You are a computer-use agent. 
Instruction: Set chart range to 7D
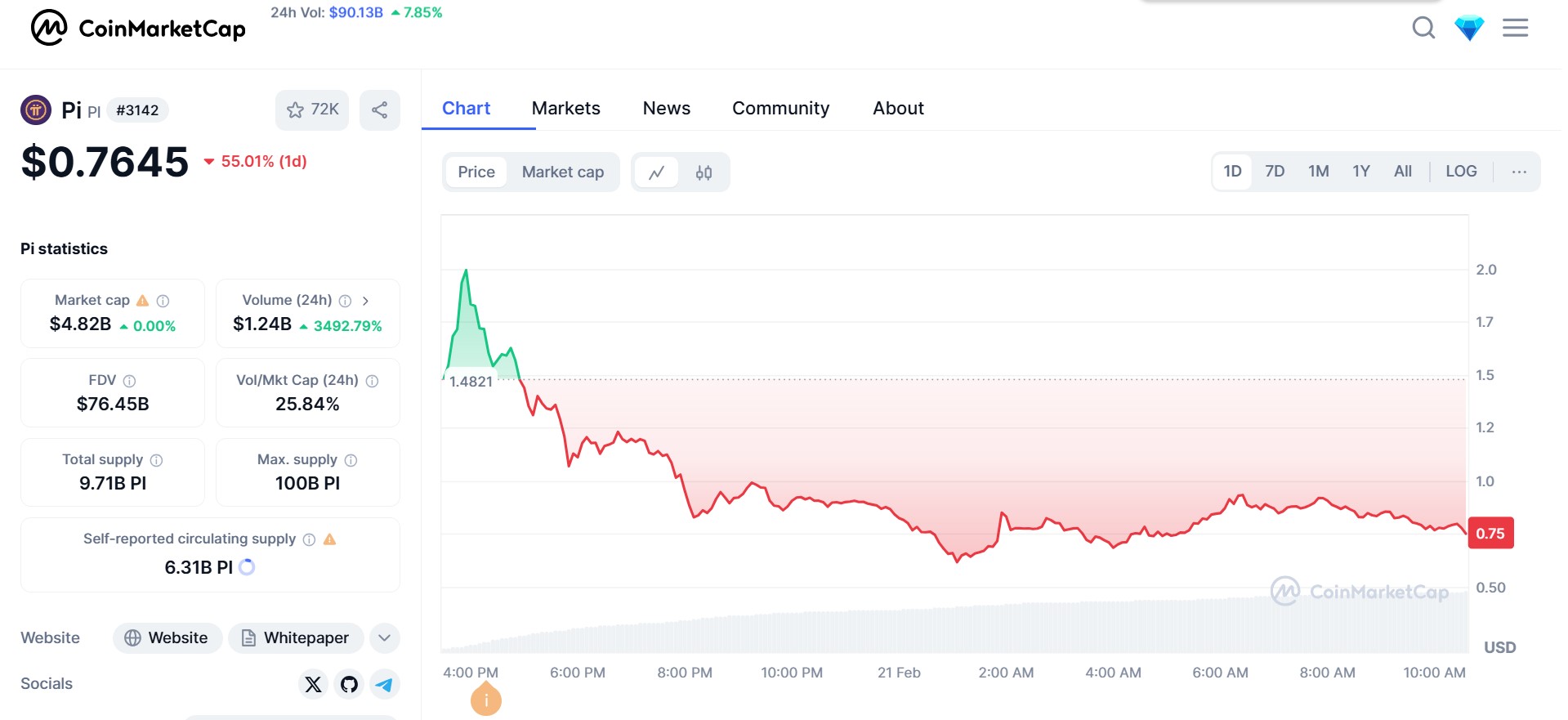point(1274,172)
